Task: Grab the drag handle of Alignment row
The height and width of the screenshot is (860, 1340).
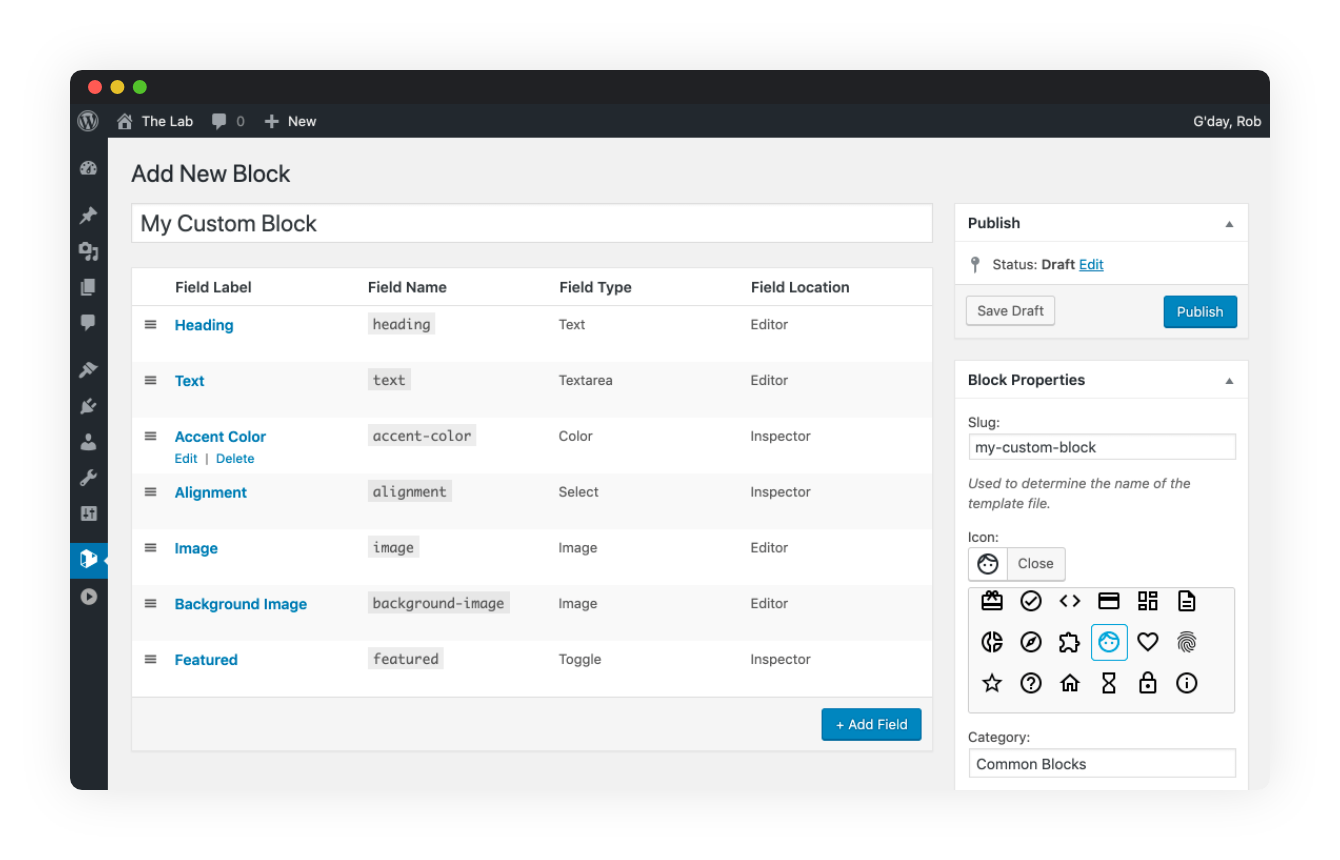Action: [x=151, y=492]
